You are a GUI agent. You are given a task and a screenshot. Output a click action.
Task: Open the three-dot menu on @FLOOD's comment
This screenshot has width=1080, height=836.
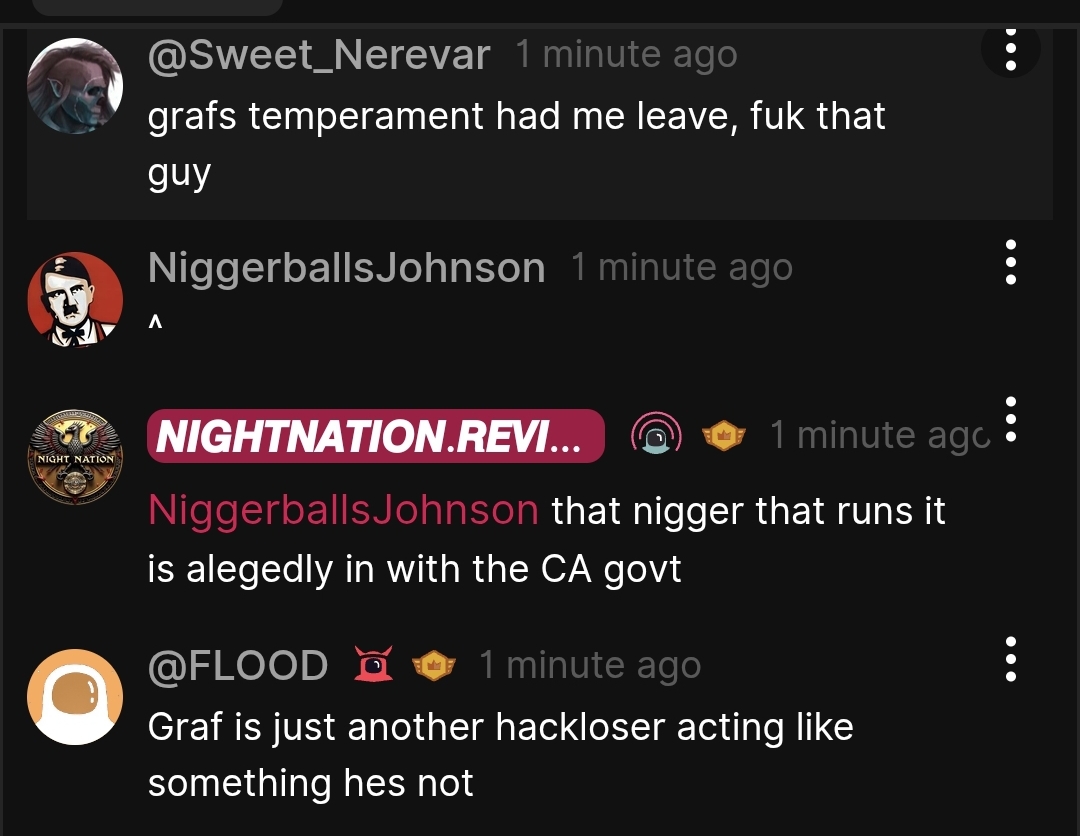click(x=1010, y=659)
